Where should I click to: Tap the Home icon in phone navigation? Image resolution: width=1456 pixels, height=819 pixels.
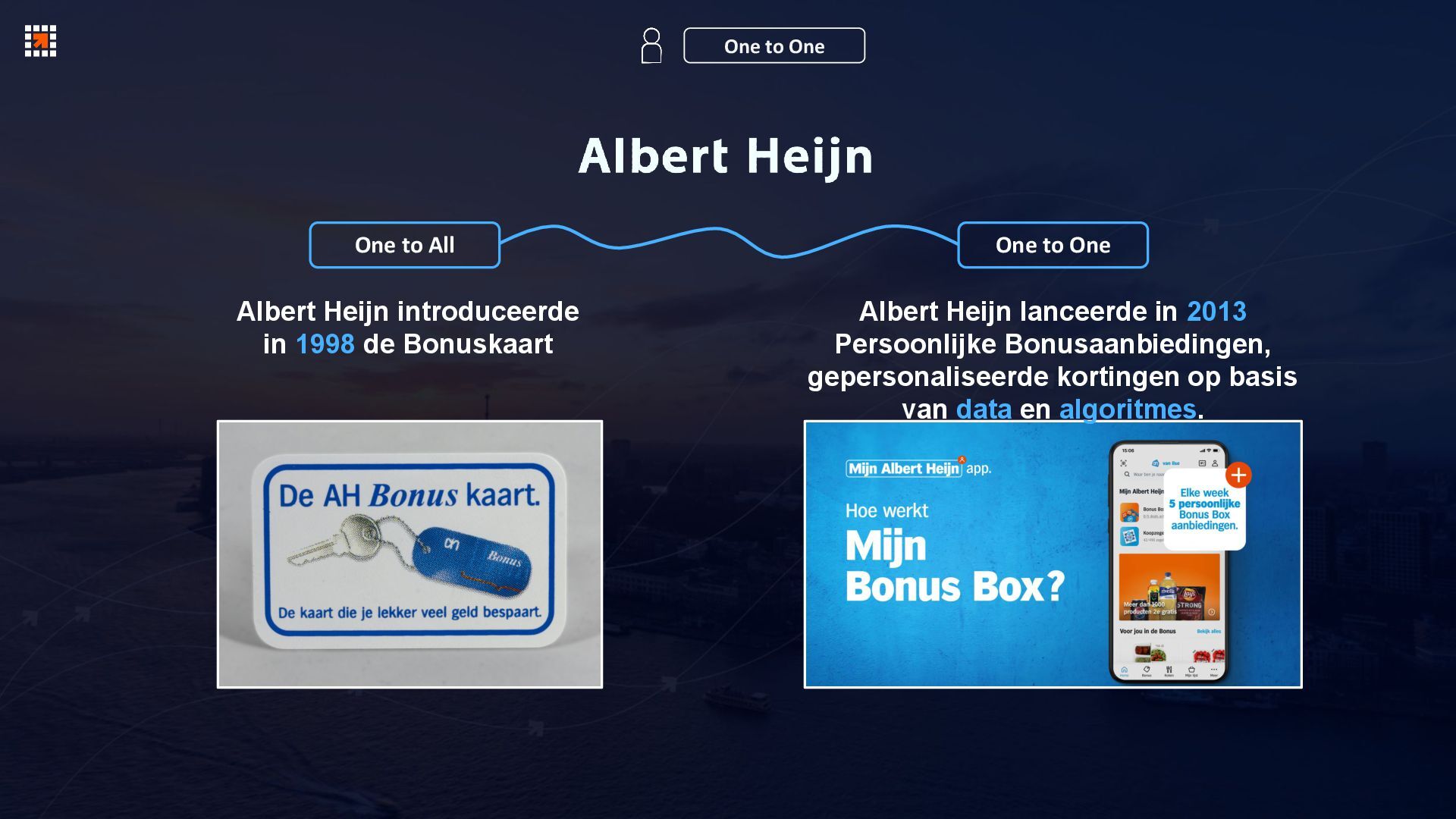[1124, 671]
